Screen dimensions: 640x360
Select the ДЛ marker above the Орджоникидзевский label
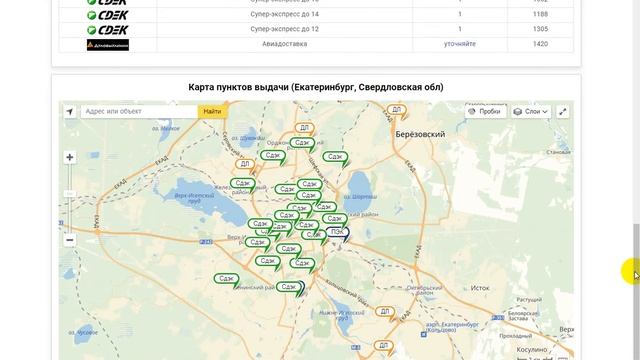[304, 128]
